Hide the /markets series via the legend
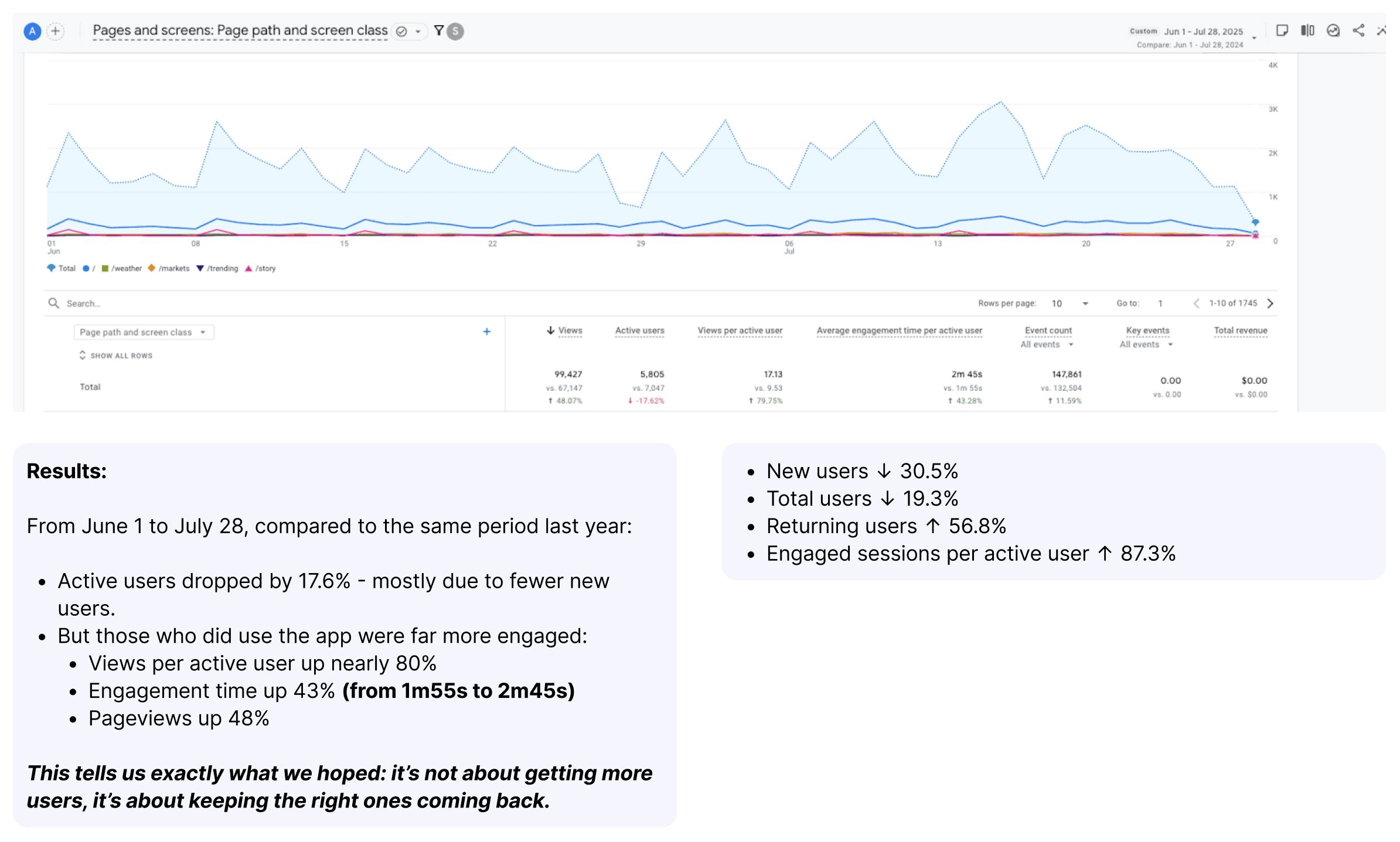The width and height of the screenshot is (1400, 842). coord(172,268)
